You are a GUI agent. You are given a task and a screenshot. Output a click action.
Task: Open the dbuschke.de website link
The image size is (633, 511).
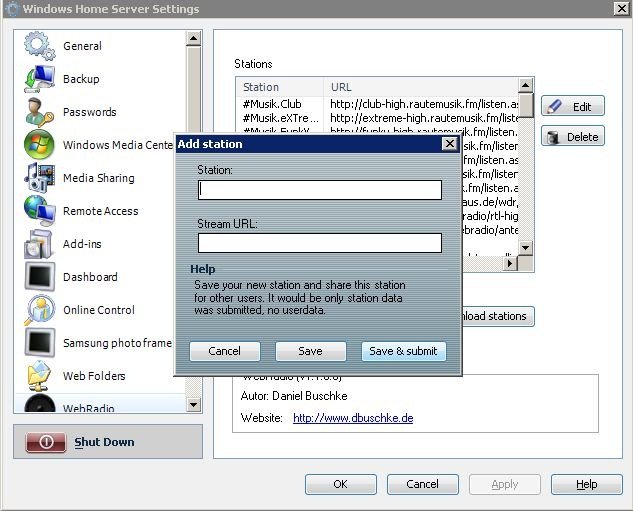[x=353, y=418]
